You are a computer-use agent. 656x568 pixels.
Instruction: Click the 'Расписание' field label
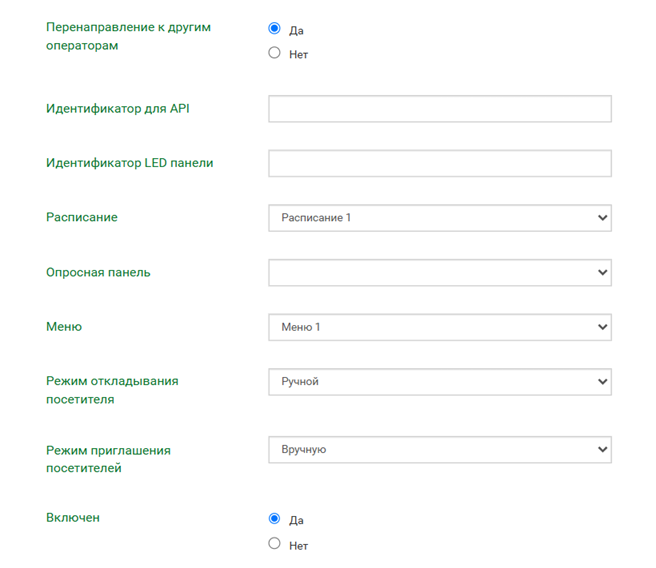81,217
